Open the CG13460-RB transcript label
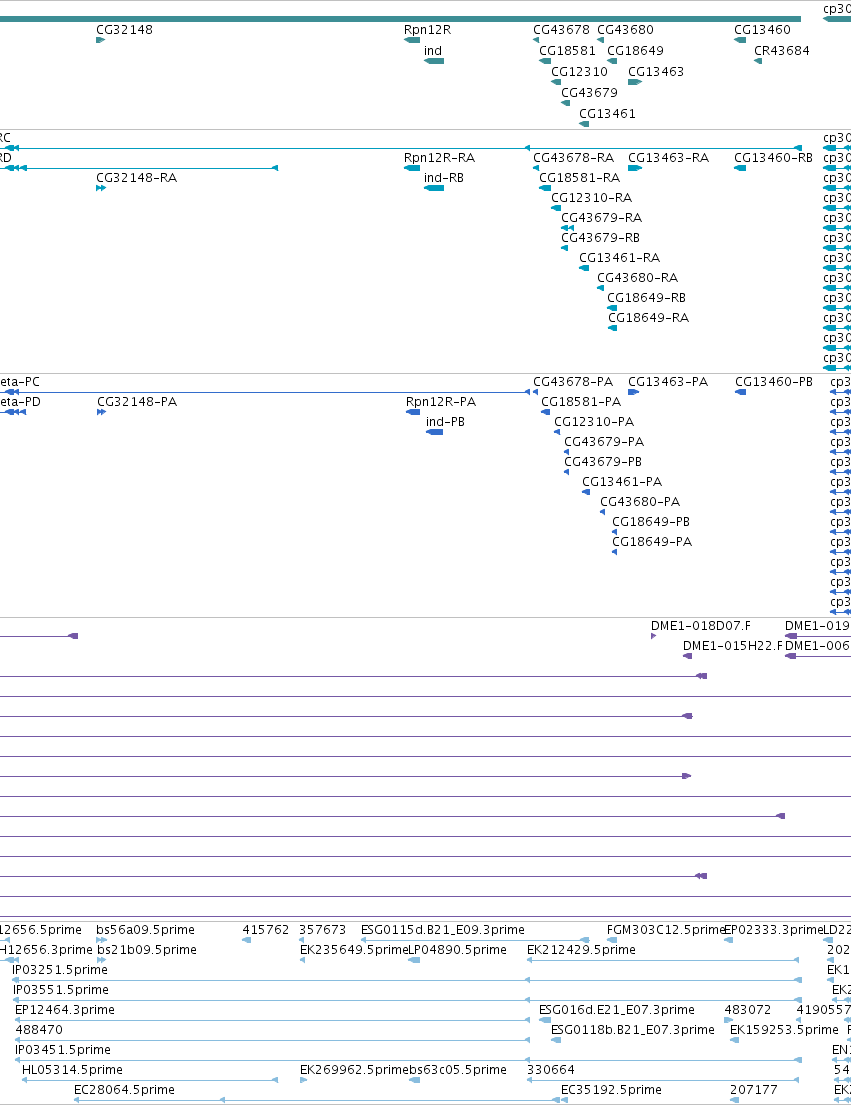Viewport: 851px width, 1105px height. pyautogui.click(x=774, y=158)
